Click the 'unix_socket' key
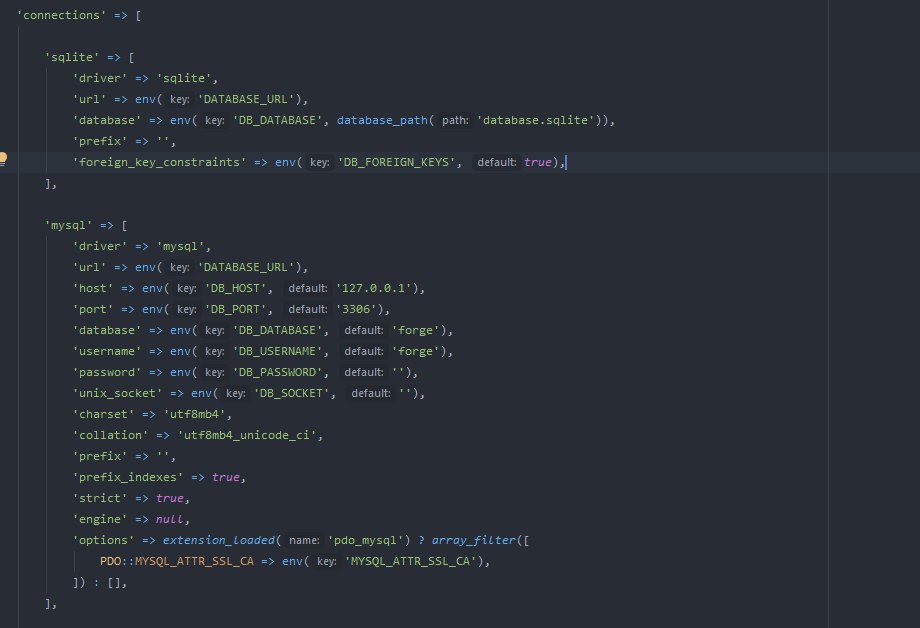The image size is (920, 628). 117,393
